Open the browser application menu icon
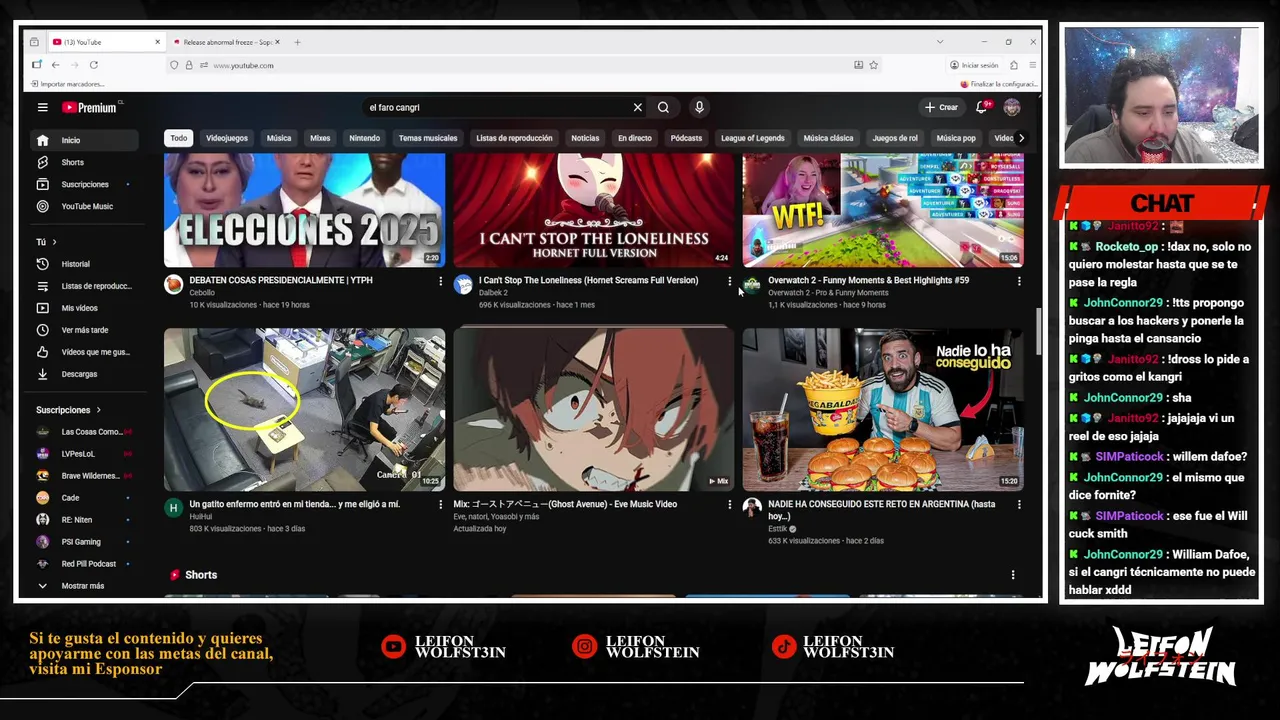 click(x=1032, y=65)
